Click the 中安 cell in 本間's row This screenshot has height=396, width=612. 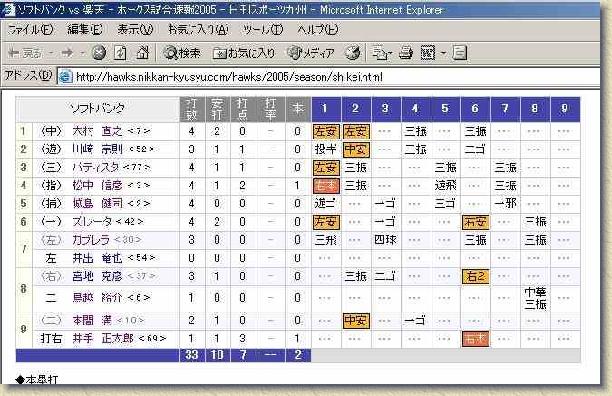(356, 321)
